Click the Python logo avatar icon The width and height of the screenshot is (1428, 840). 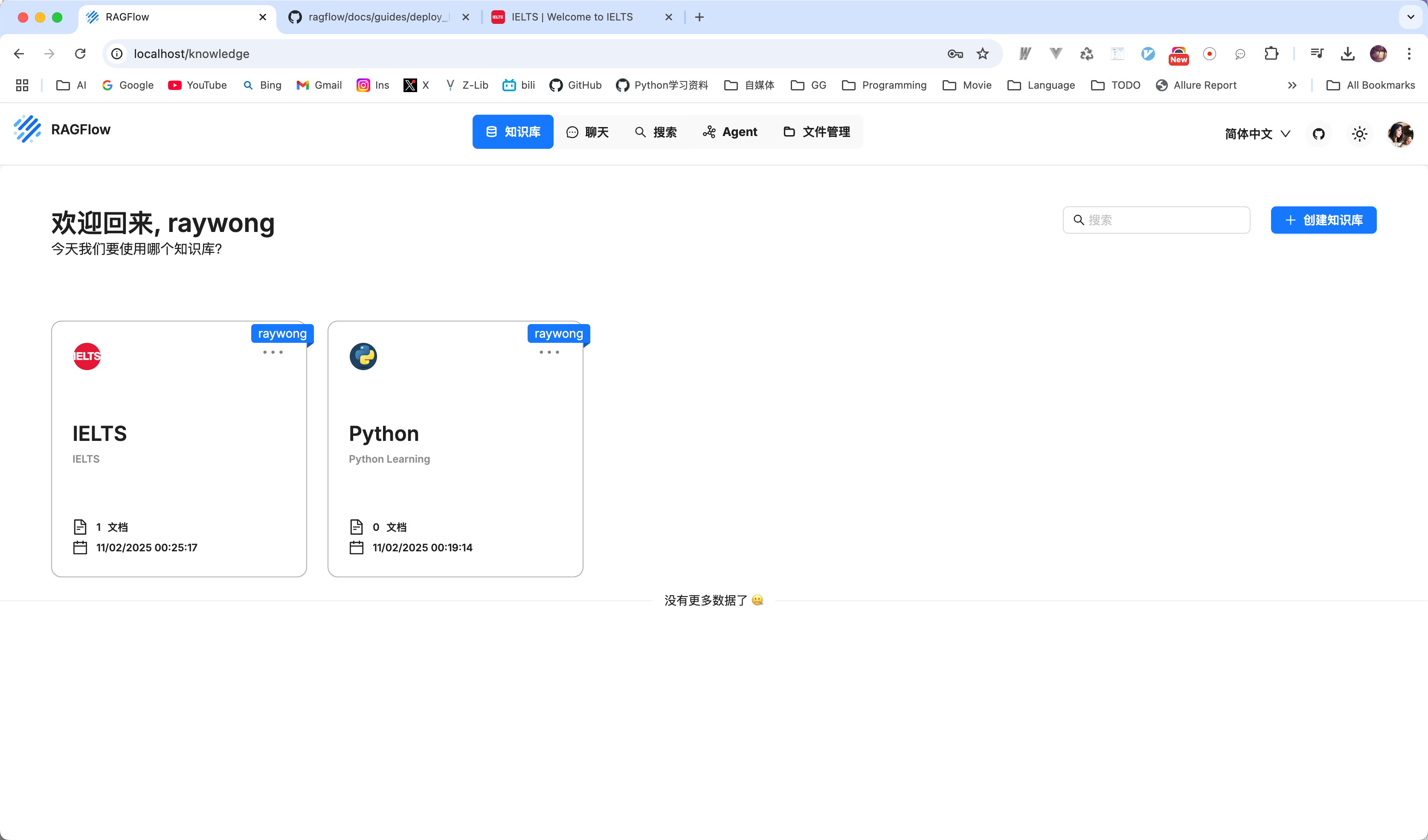coord(363,356)
